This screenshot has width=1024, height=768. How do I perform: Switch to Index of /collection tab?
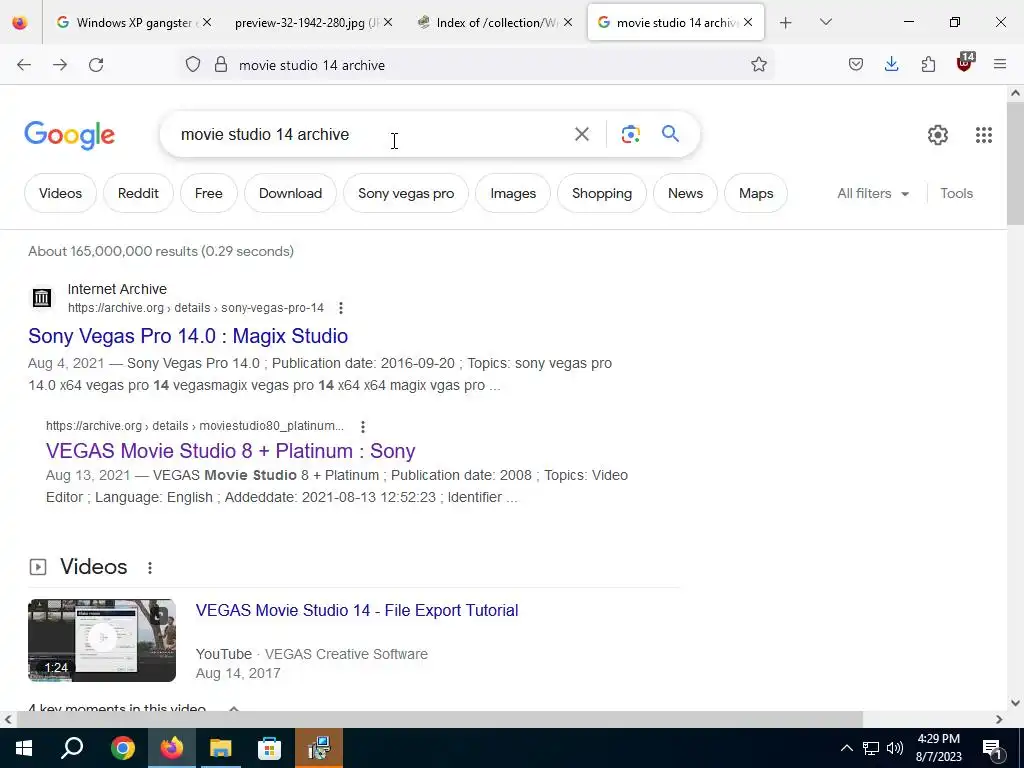(x=487, y=23)
